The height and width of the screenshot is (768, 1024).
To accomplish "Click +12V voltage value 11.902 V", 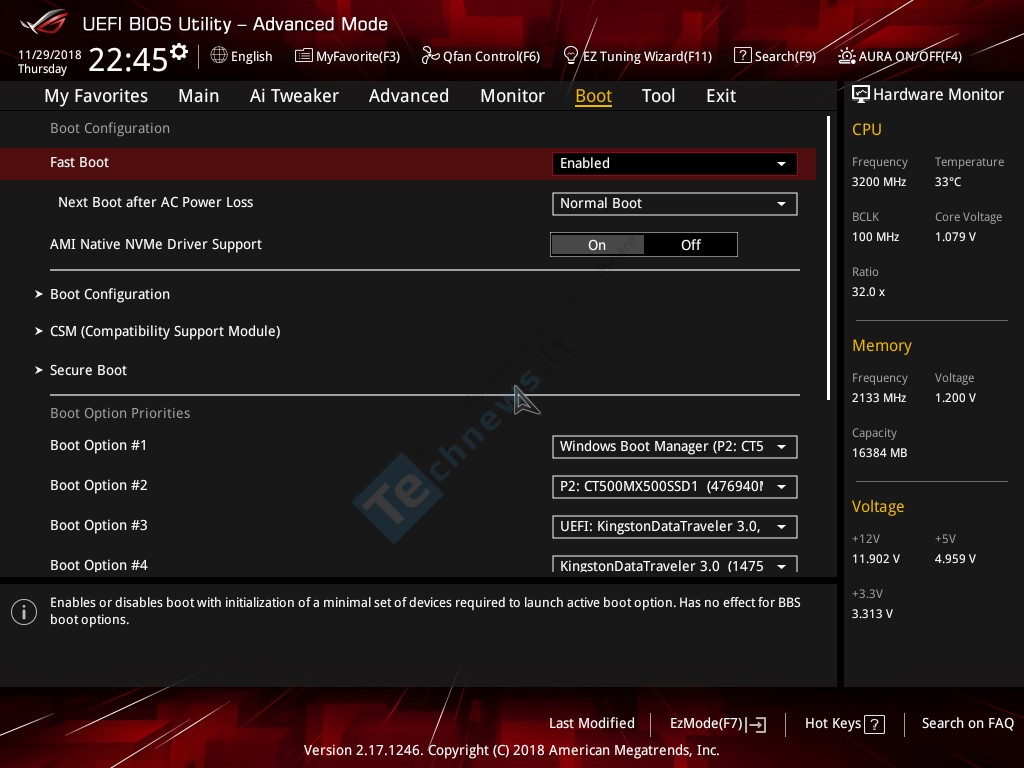I will coord(876,559).
